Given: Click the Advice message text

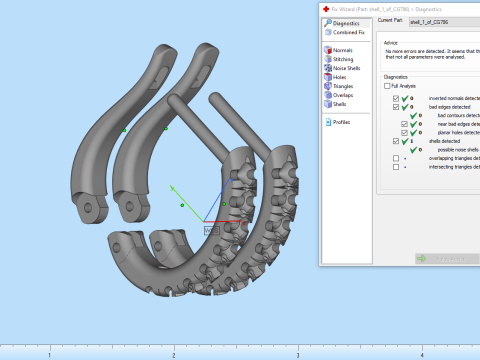Looking at the screenshot, I should click(x=432, y=54).
